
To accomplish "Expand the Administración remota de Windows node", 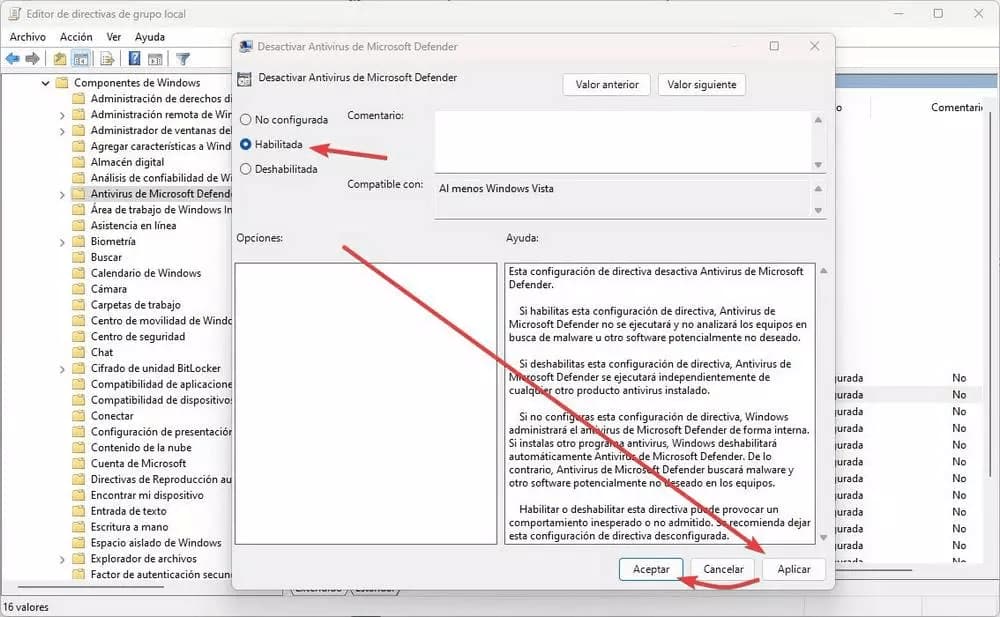I will pyautogui.click(x=62, y=115).
